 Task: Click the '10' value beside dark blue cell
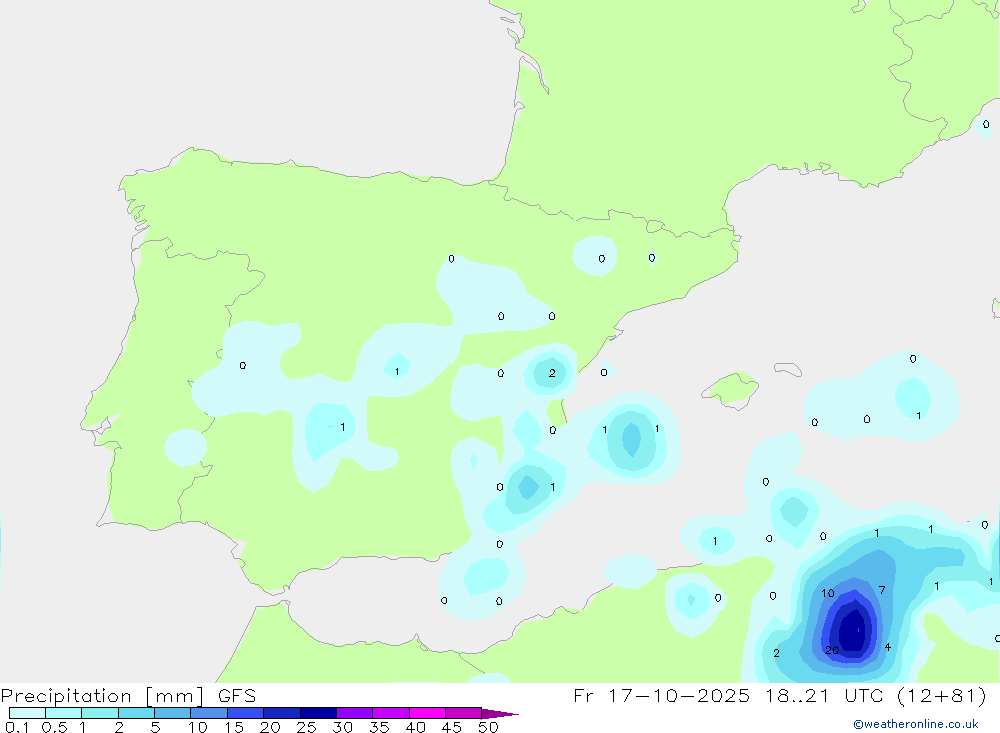pos(827,593)
